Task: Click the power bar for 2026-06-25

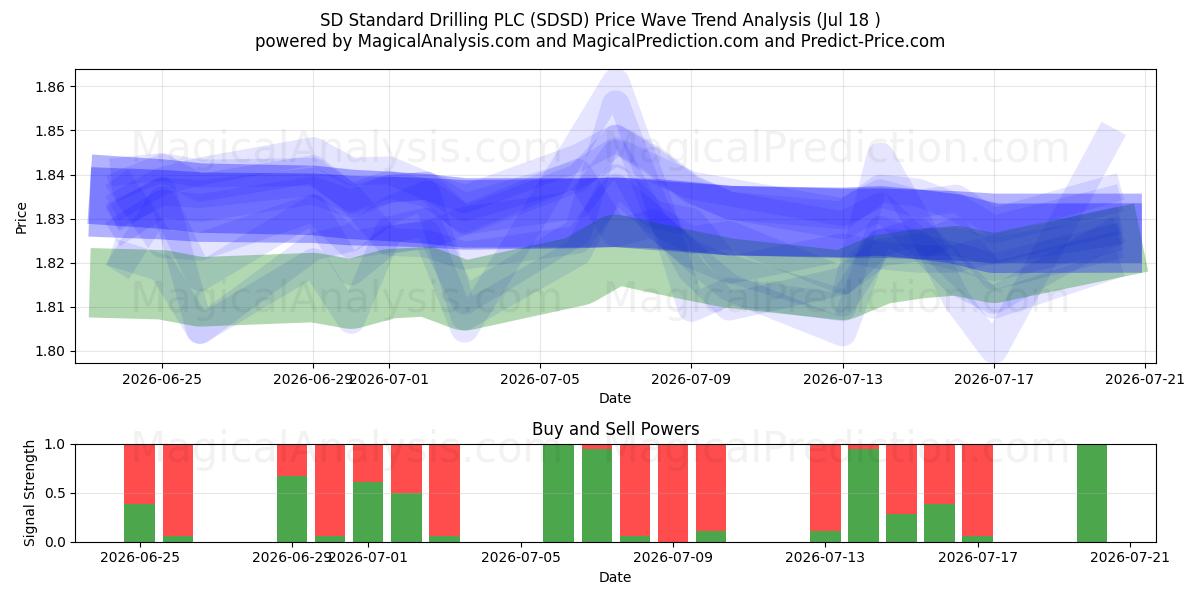Action: 140,493
